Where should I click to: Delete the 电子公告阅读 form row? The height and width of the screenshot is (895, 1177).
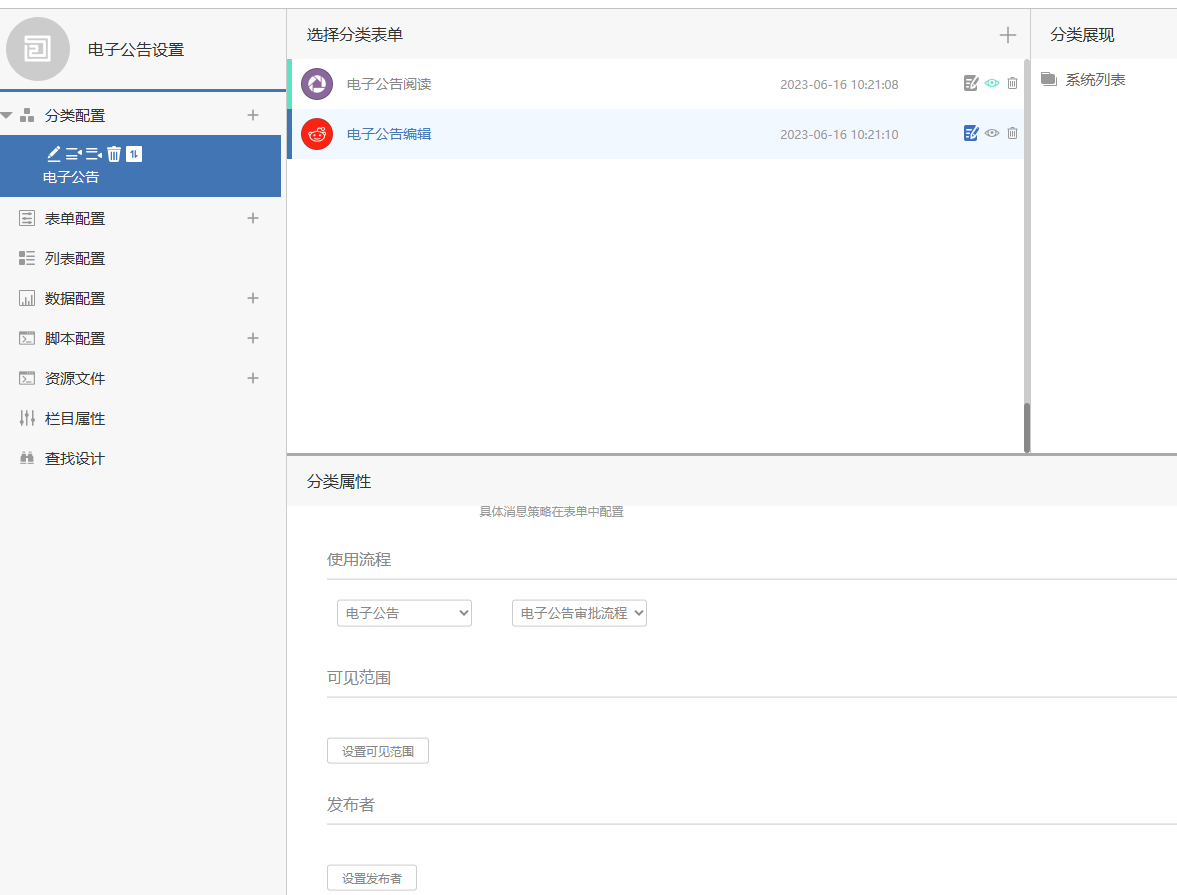1012,84
